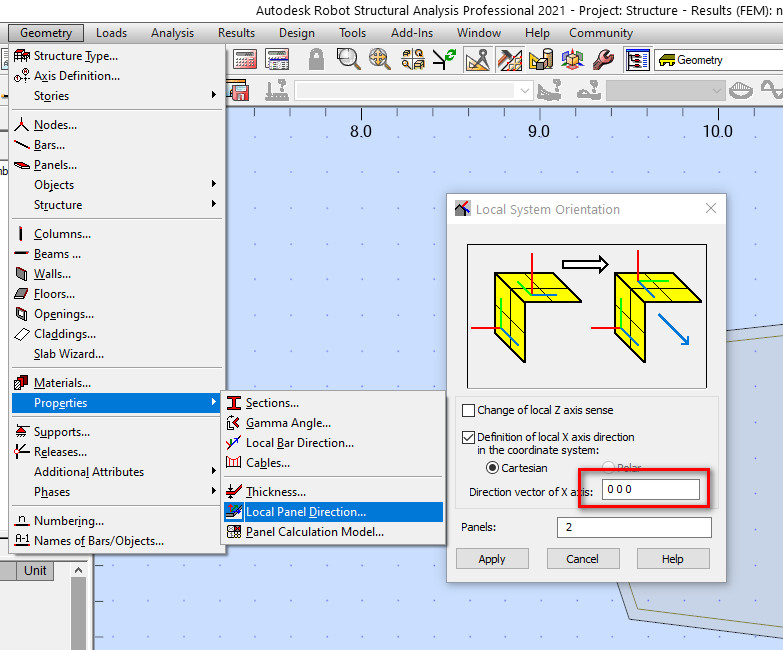Click the grayed next load case icon

point(588,90)
